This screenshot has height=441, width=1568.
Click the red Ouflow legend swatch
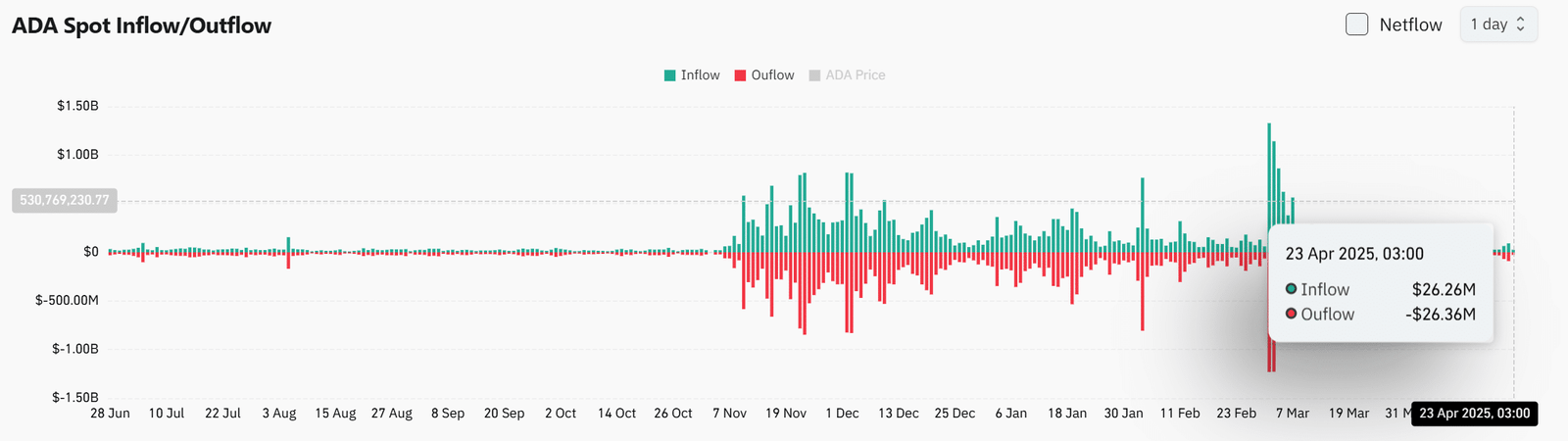[x=741, y=75]
